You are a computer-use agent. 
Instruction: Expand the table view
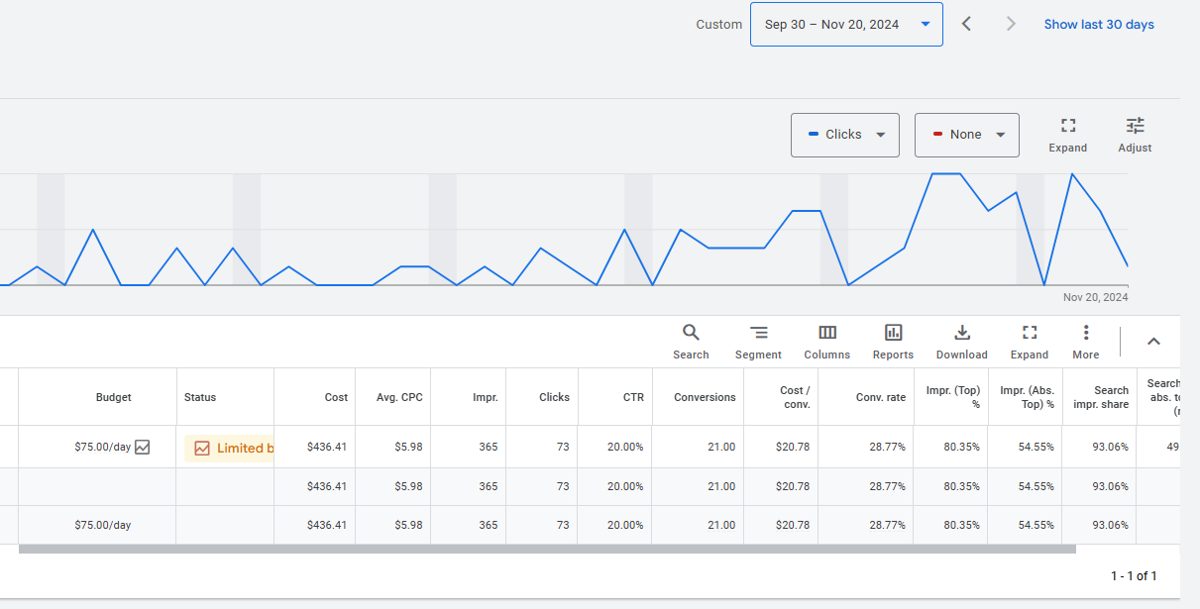pos(1029,342)
